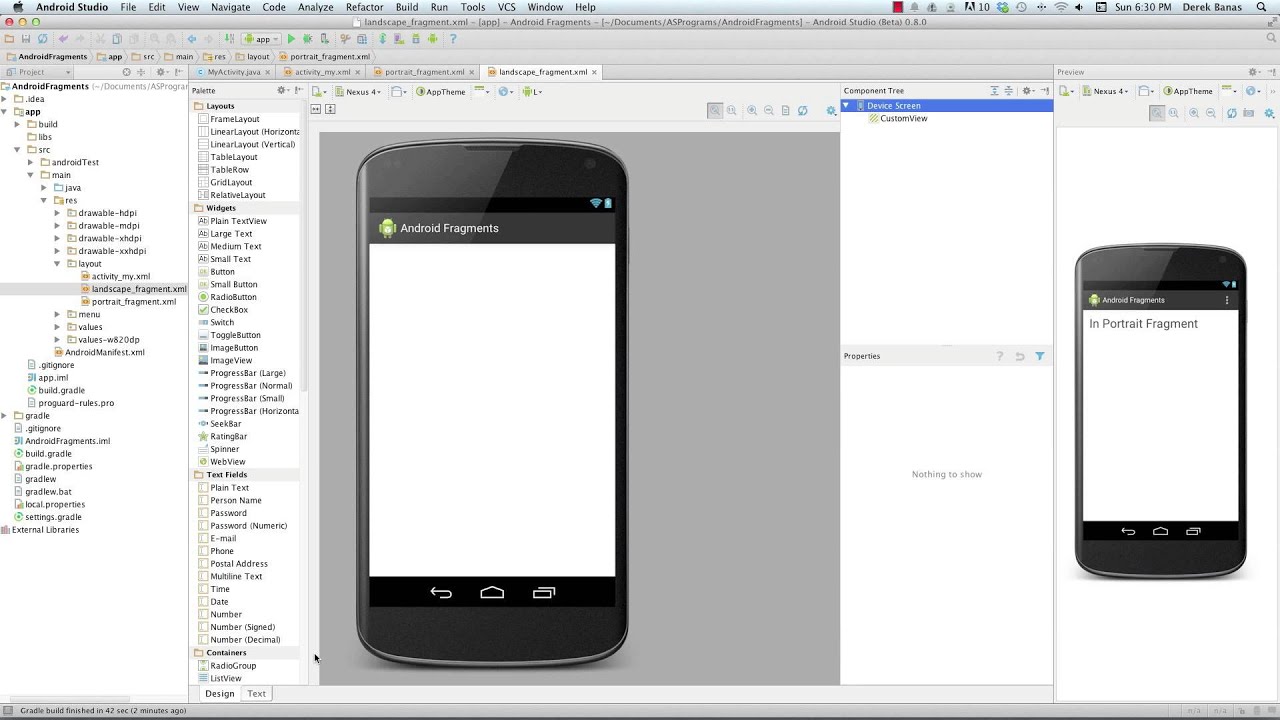The height and width of the screenshot is (720, 1280).
Task: Zoom in on the Preview panel
Action: tap(1194, 113)
